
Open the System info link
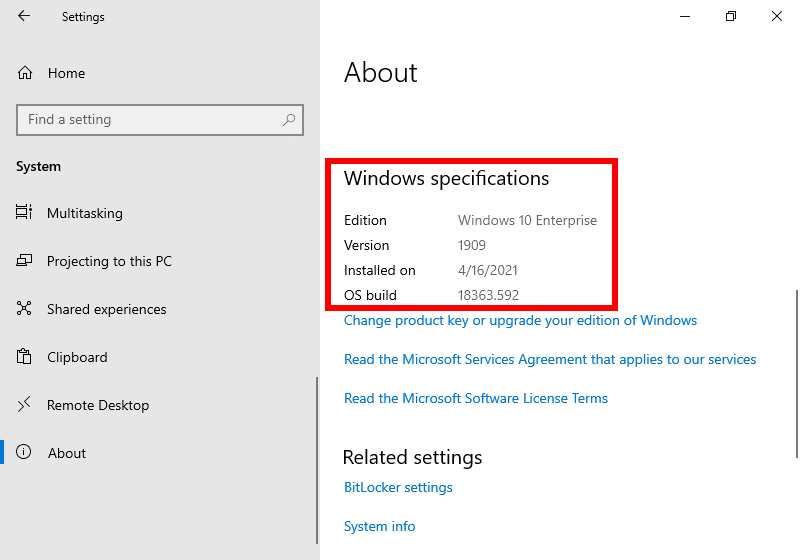379,526
